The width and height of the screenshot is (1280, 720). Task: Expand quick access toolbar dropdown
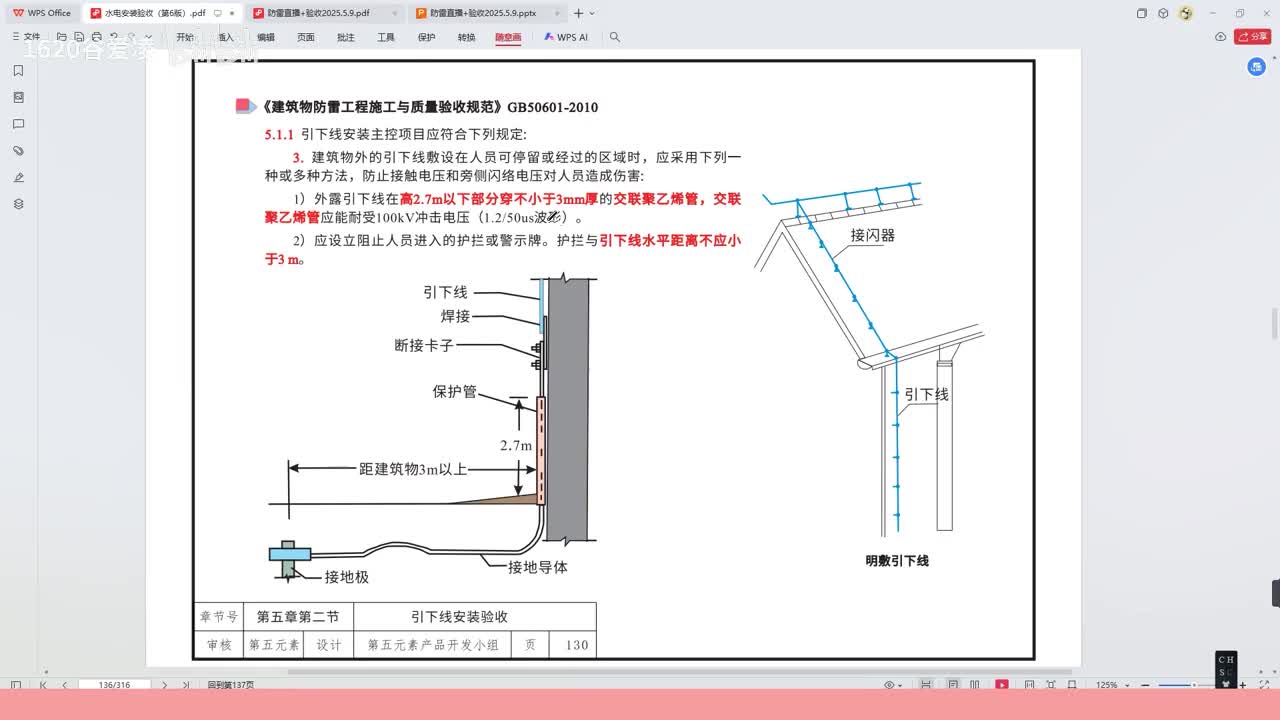(148, 37)
